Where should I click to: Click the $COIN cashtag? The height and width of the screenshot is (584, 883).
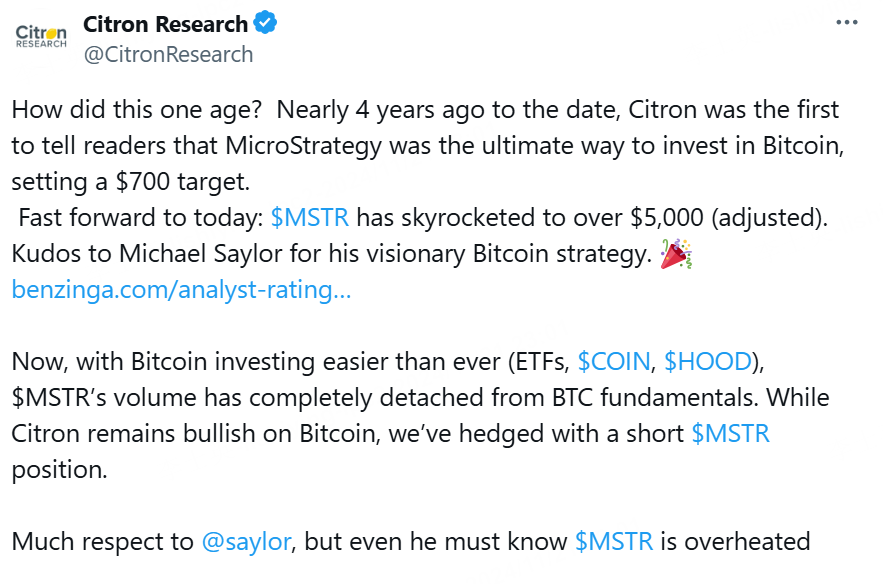613,363
